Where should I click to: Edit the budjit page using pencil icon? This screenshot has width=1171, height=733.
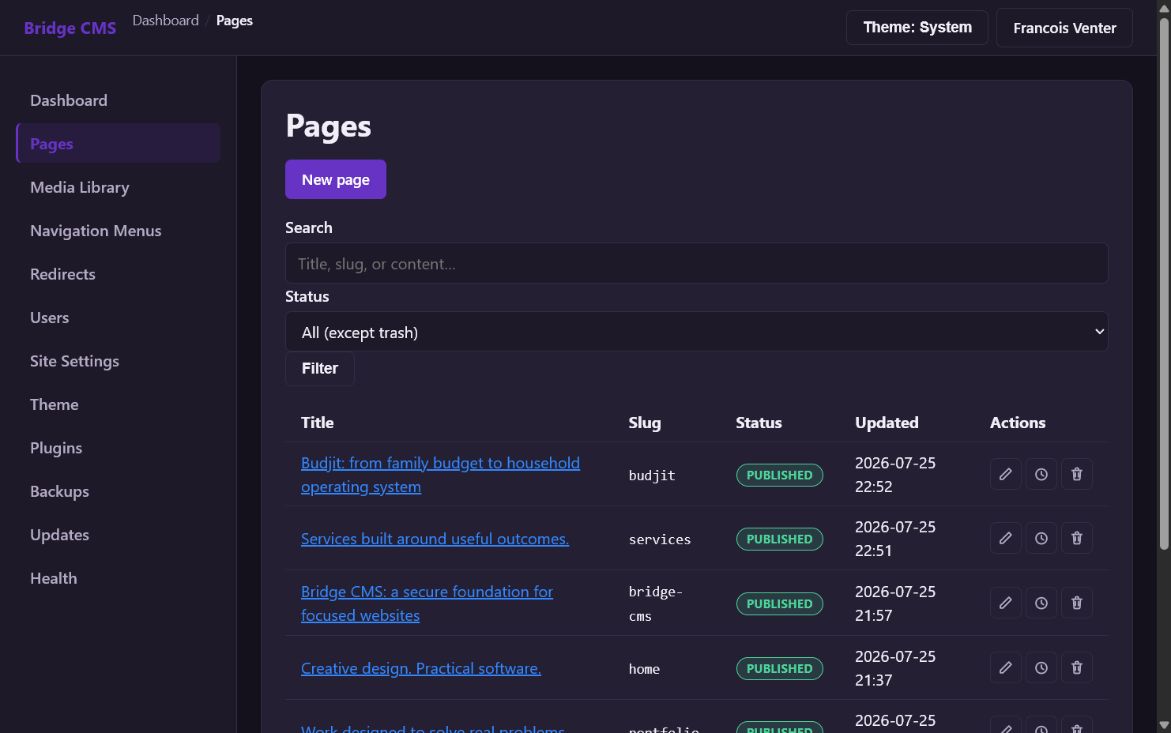coord(1005,474)
